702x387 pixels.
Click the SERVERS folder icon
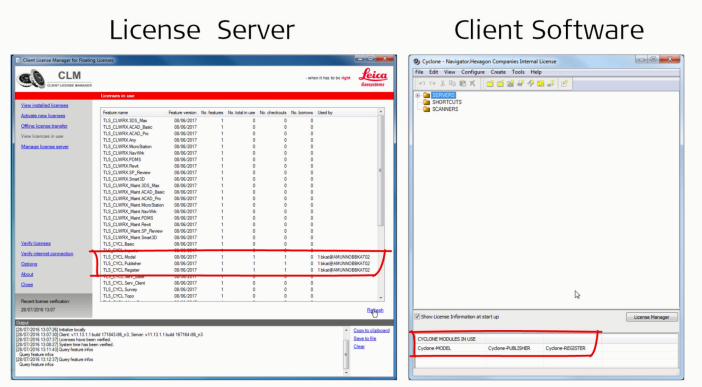pyautogui.click(x=426, y=95)
